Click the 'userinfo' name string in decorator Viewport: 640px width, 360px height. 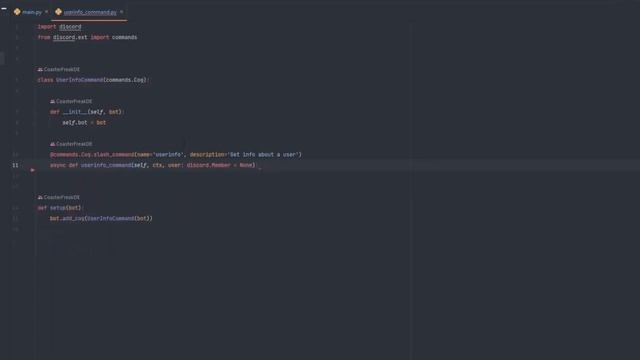pyautogui.click(x=167, y=155)
